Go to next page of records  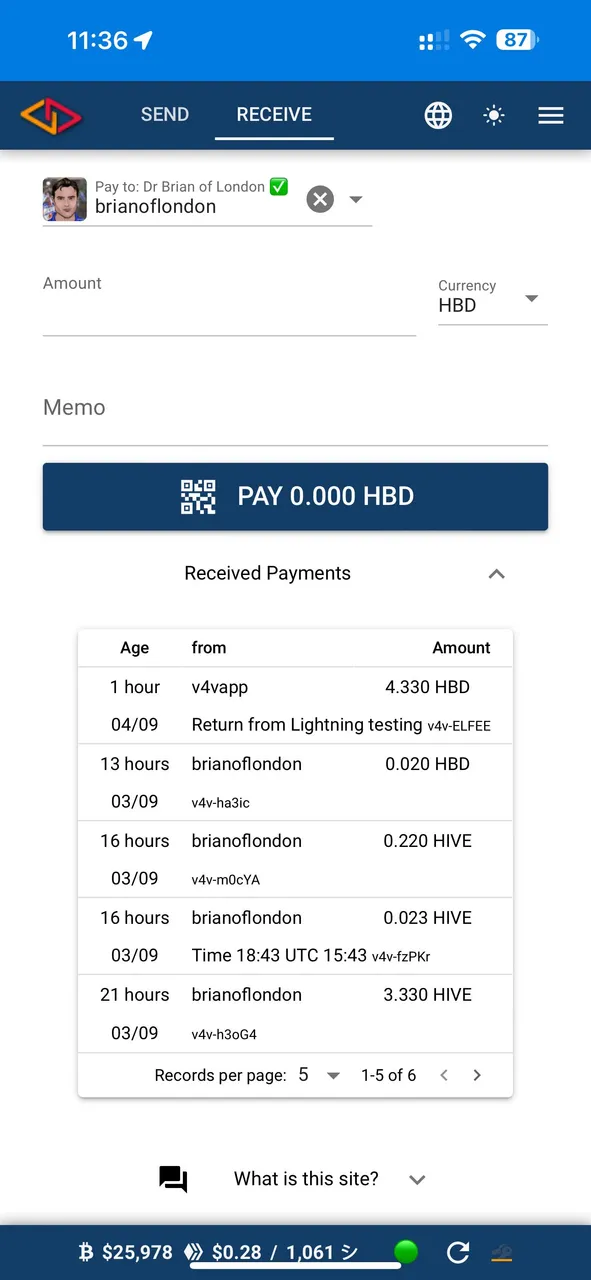[x=477, y=1075]
